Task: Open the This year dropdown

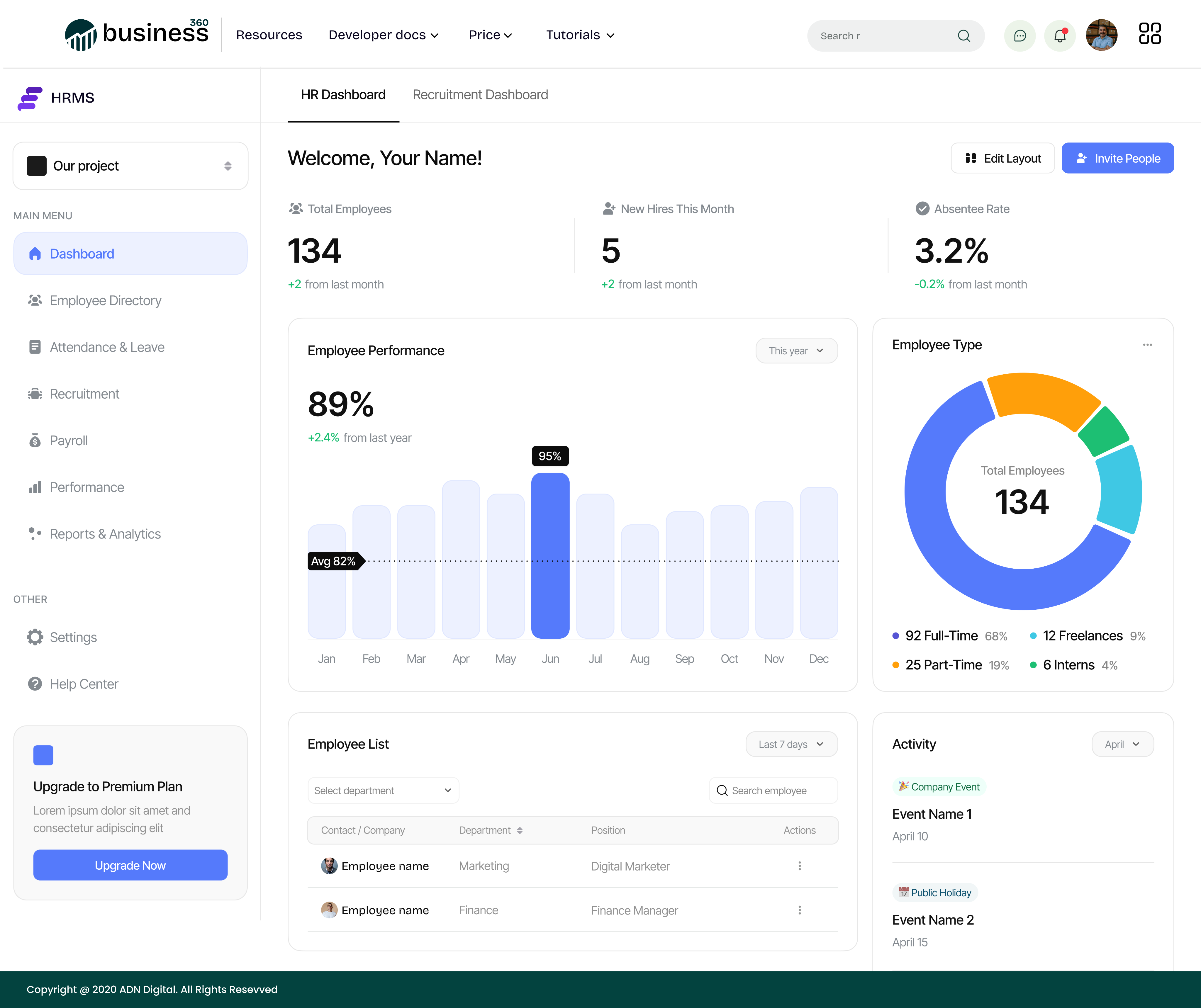Action: 796,351
